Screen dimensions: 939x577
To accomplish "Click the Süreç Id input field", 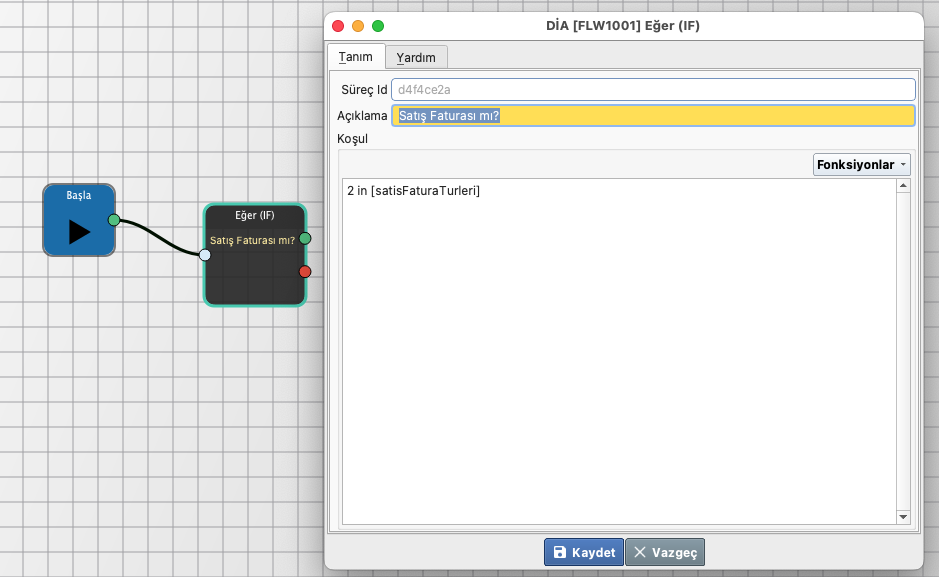I will tap(652, 90).
